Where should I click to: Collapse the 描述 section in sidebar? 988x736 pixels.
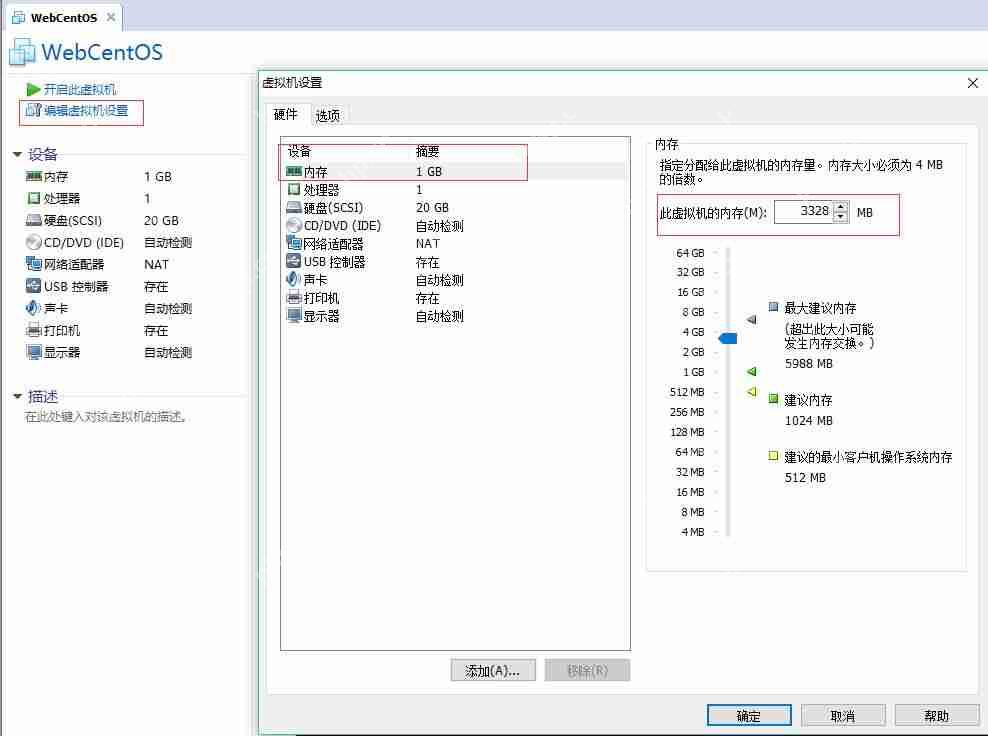click(18, 396)
